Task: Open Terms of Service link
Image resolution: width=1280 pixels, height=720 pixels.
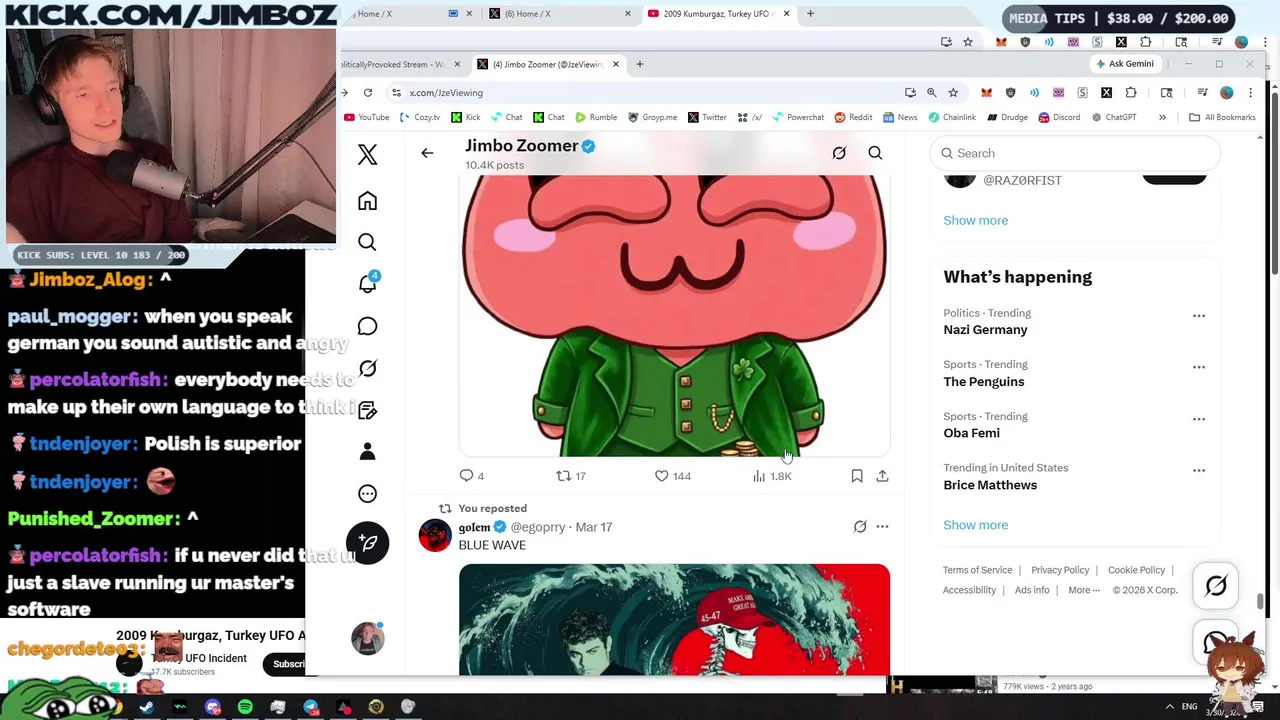Action: pyautogui.click(x=977, y=570)
